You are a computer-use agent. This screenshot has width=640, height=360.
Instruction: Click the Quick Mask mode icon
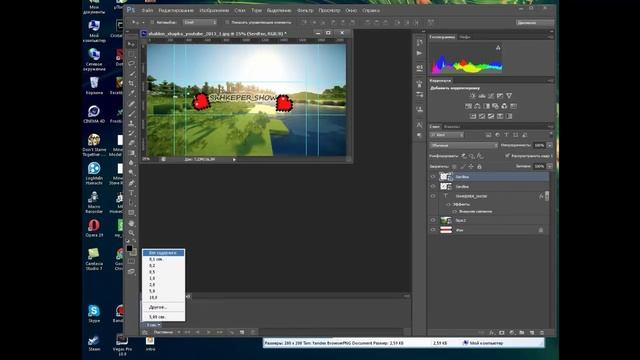pos(131,261)
